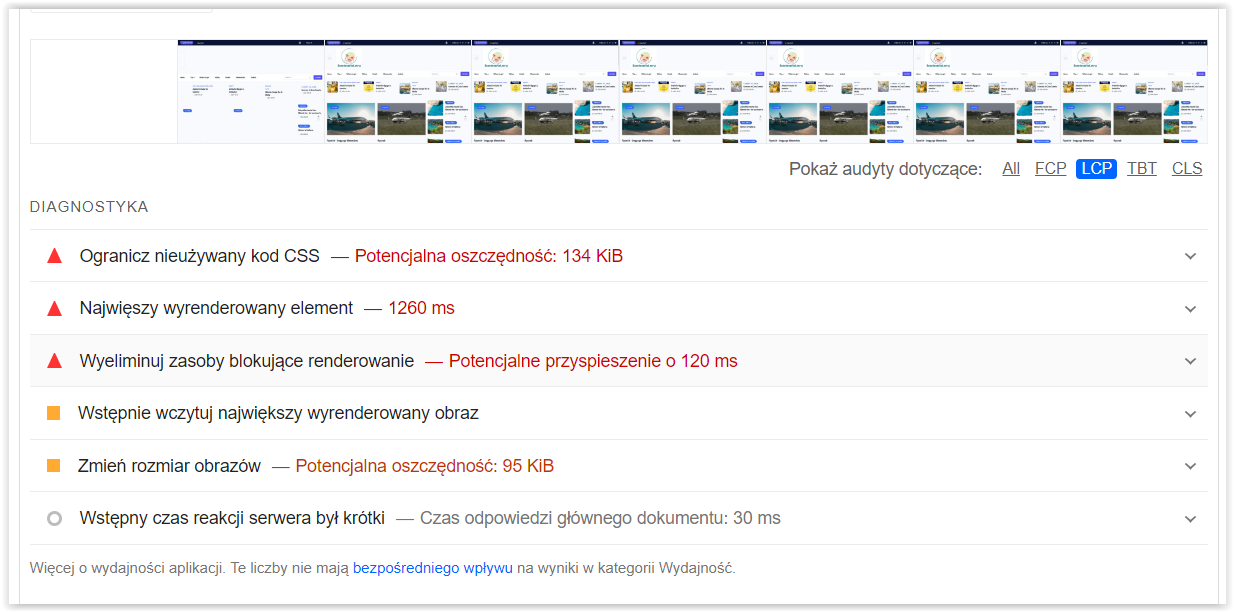Open the last filmstrip frame thumbnail
This screenshot has height=612, width=1234.
(x=1135, y=91)
